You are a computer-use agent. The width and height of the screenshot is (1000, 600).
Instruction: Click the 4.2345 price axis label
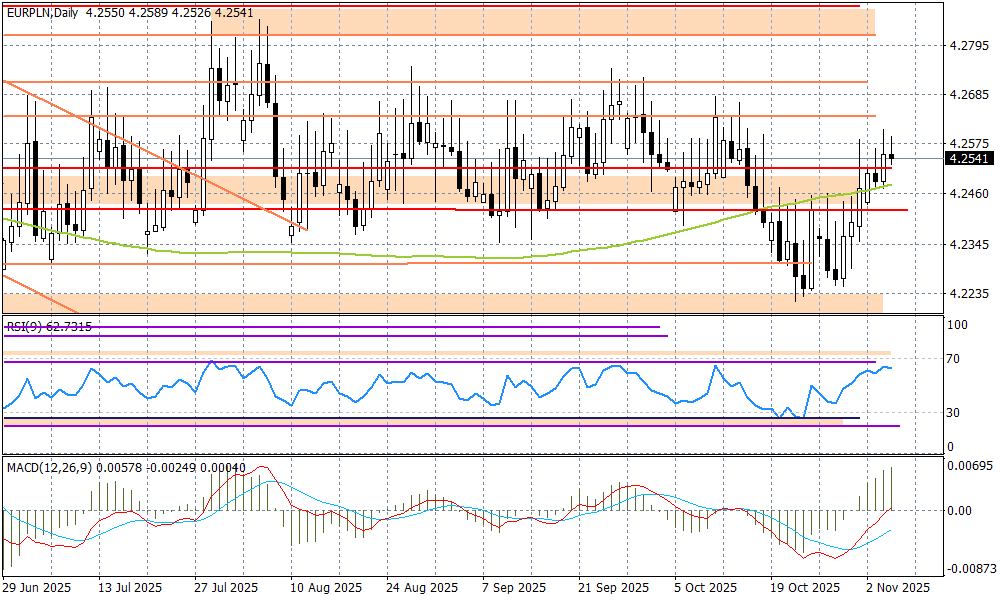(967, 245)
